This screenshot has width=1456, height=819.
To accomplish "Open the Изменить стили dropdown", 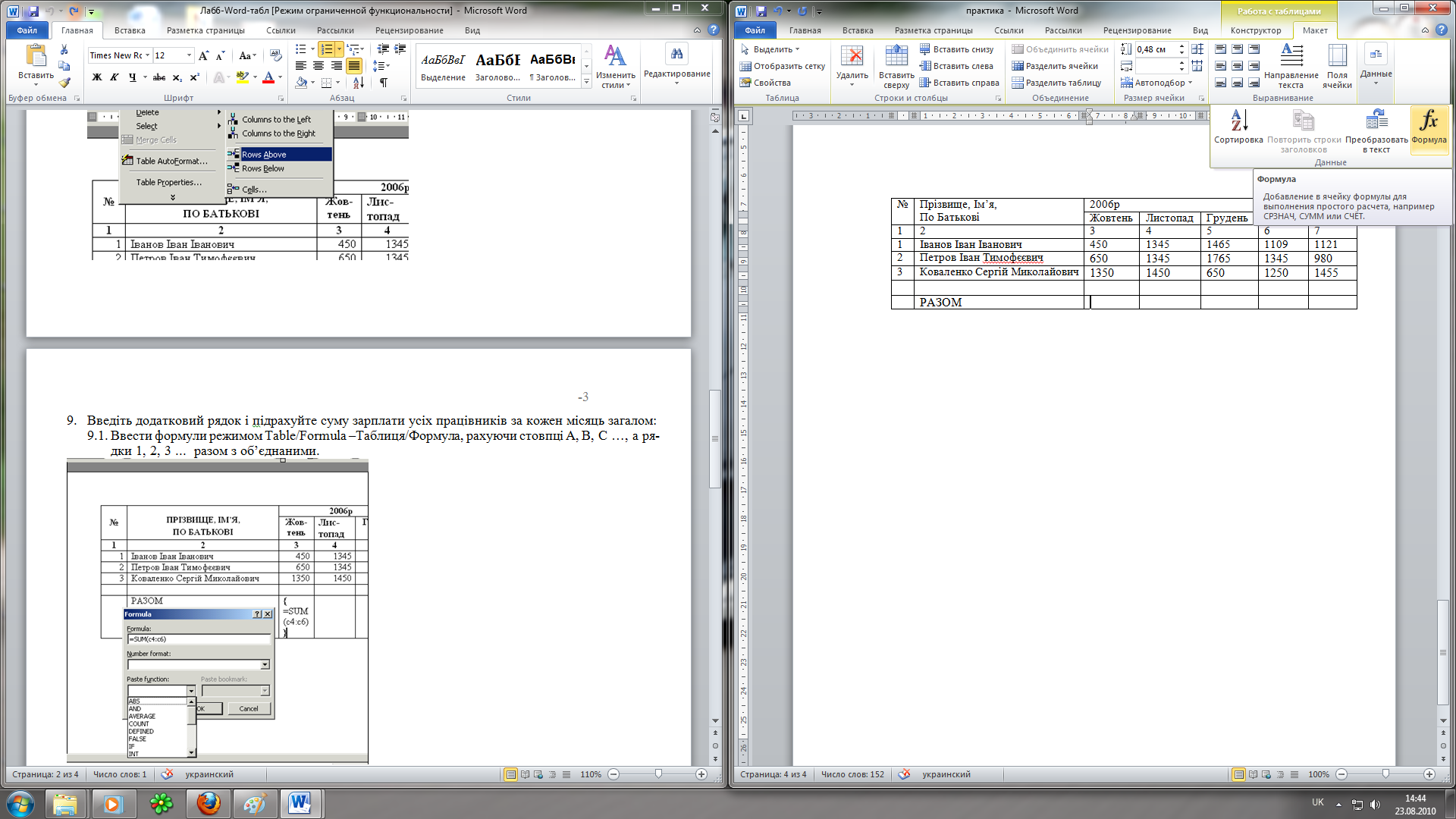I will coord(615,67).
